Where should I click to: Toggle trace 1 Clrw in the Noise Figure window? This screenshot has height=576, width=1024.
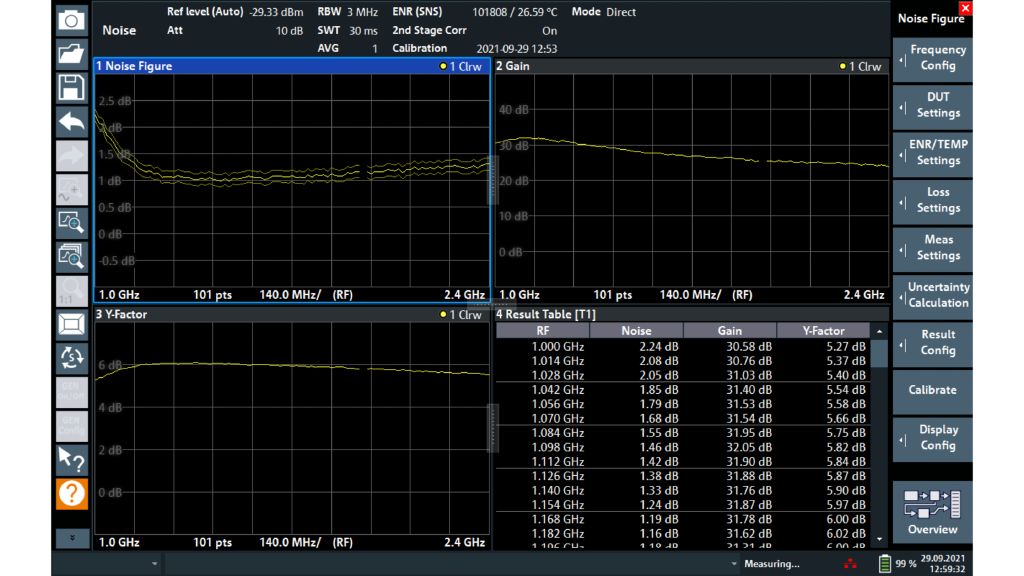pyautogui.click(x=463, y=66)
